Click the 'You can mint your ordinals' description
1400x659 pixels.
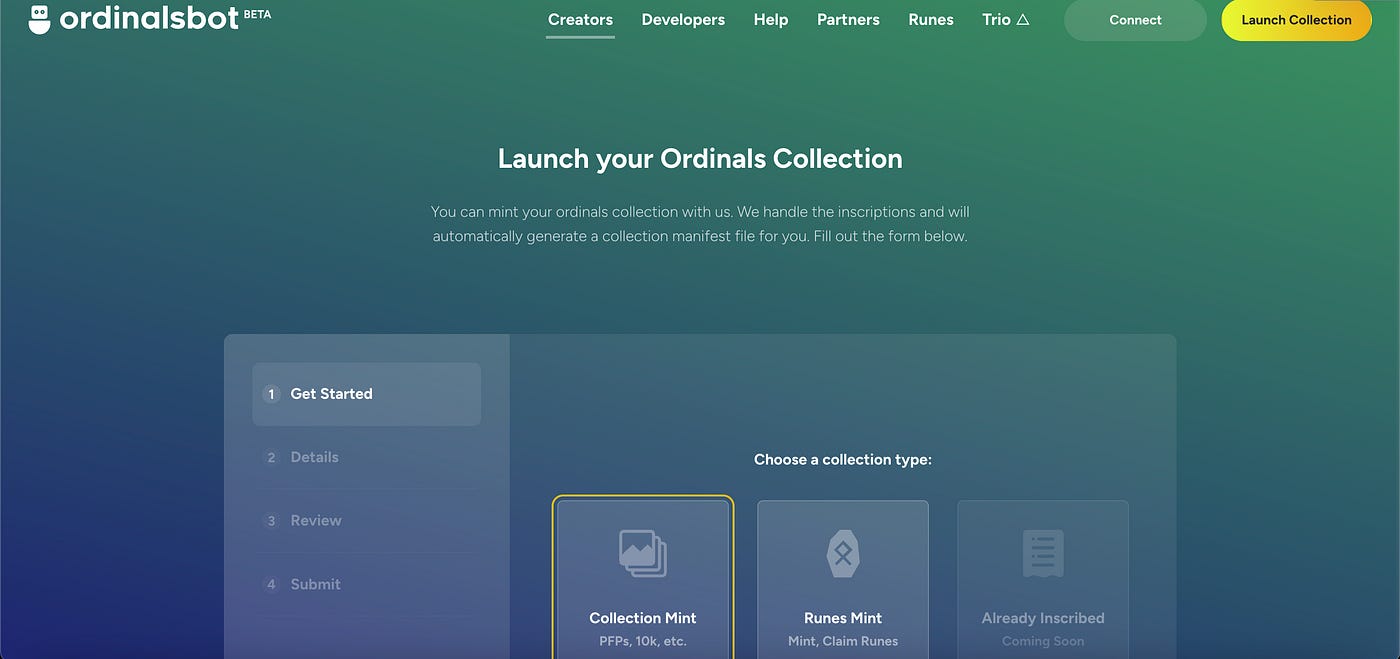[700, 224]
